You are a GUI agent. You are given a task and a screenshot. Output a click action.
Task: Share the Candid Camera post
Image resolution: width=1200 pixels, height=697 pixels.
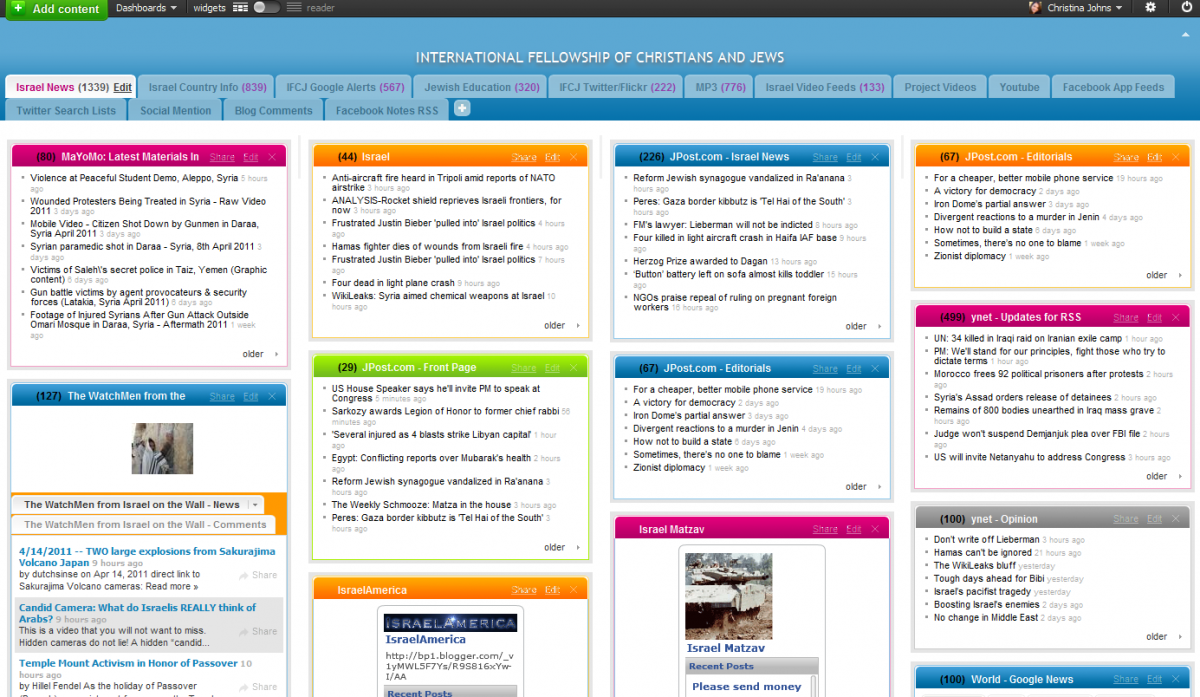pos(258,631)
